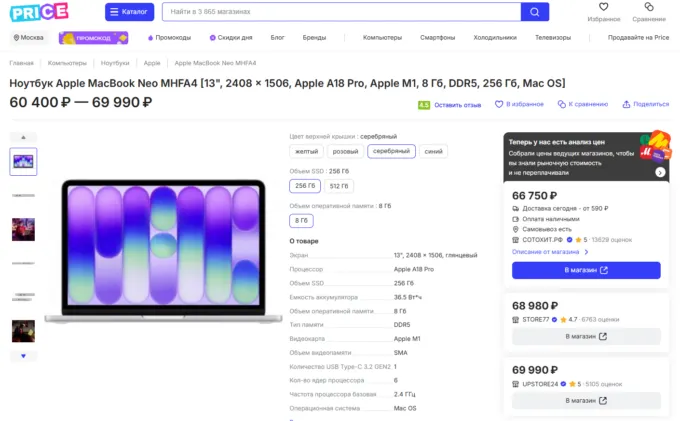
Task: Select 512 Гб SSD option
Action: point(339,186)
